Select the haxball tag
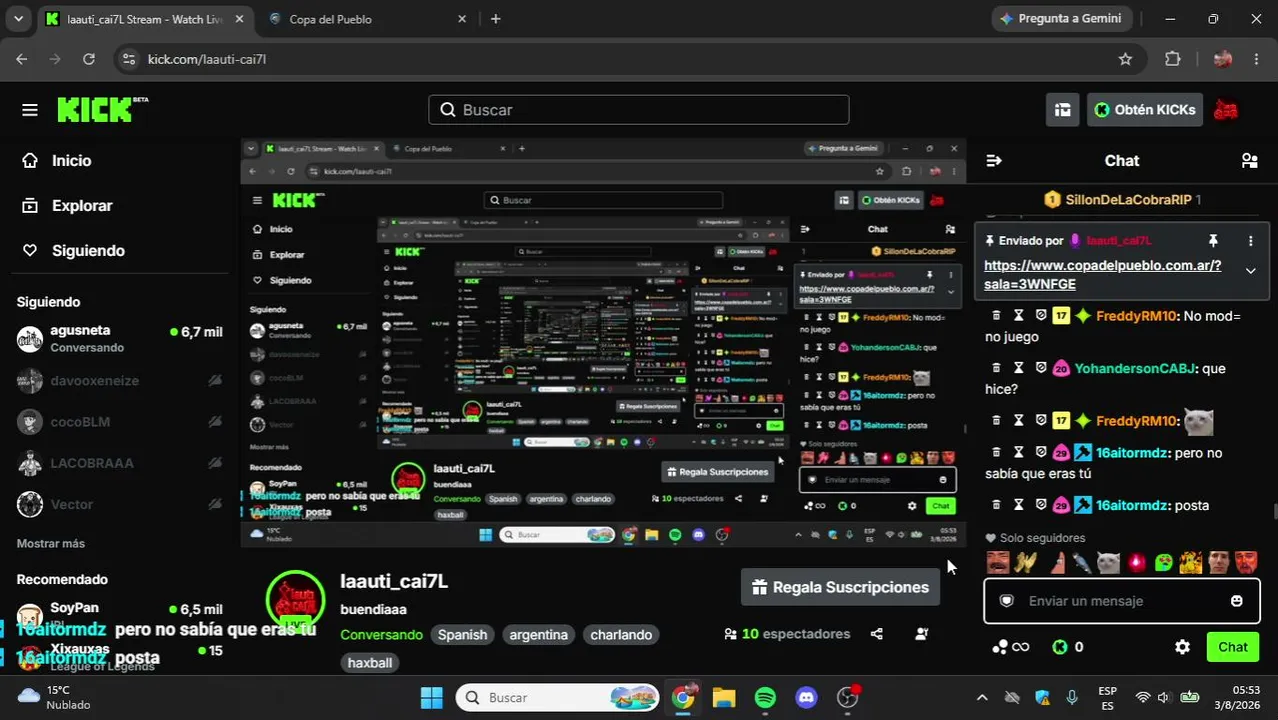Viewport: 1278px width, 720px height. click(x=370, y=663)
